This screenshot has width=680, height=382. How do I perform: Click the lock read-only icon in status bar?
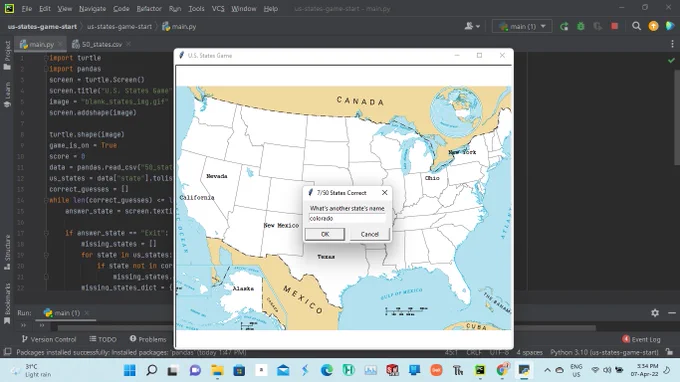tap(670, 352)
